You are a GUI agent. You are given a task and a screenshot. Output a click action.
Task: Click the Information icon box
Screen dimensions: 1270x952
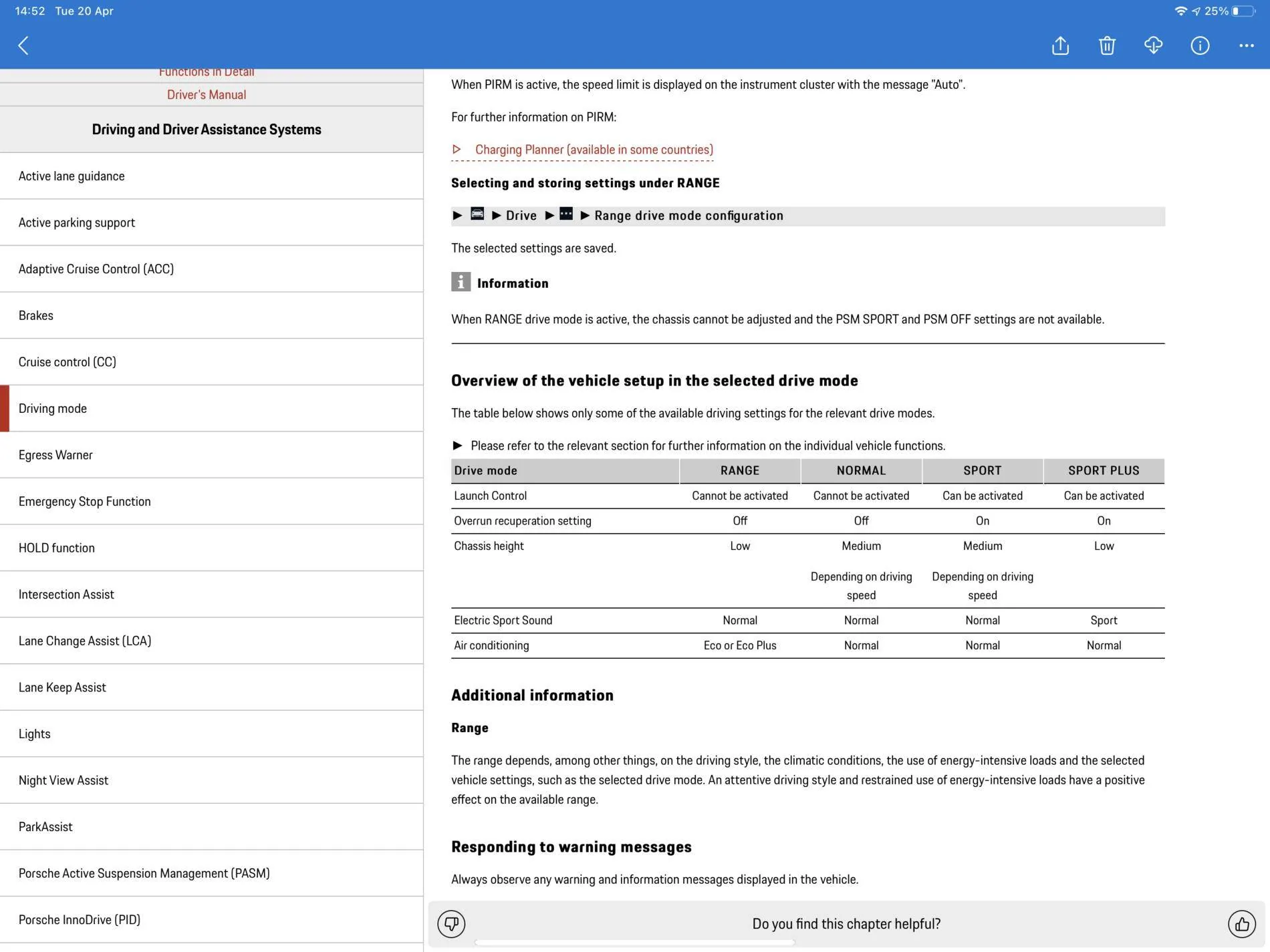tap(461, 282)
